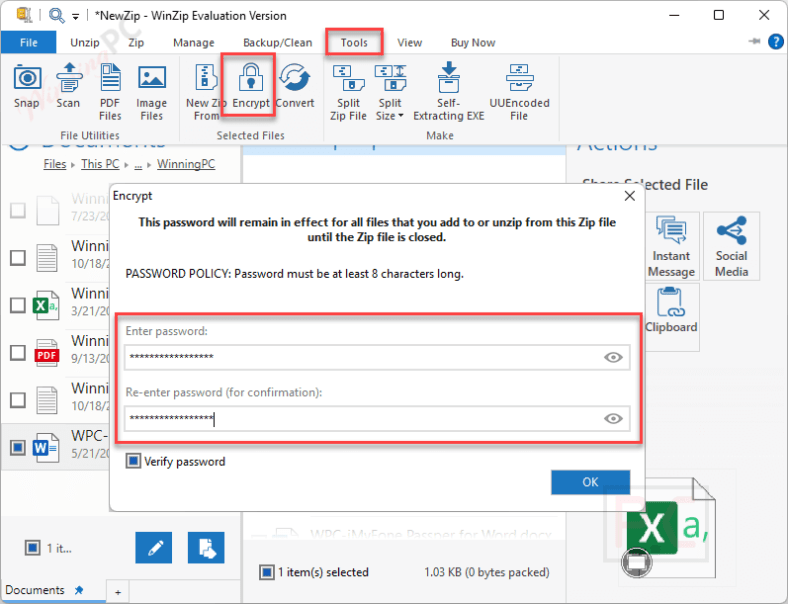
Task: Click the WinningPC breadcrumb link
Action: (x=186, y=164)
